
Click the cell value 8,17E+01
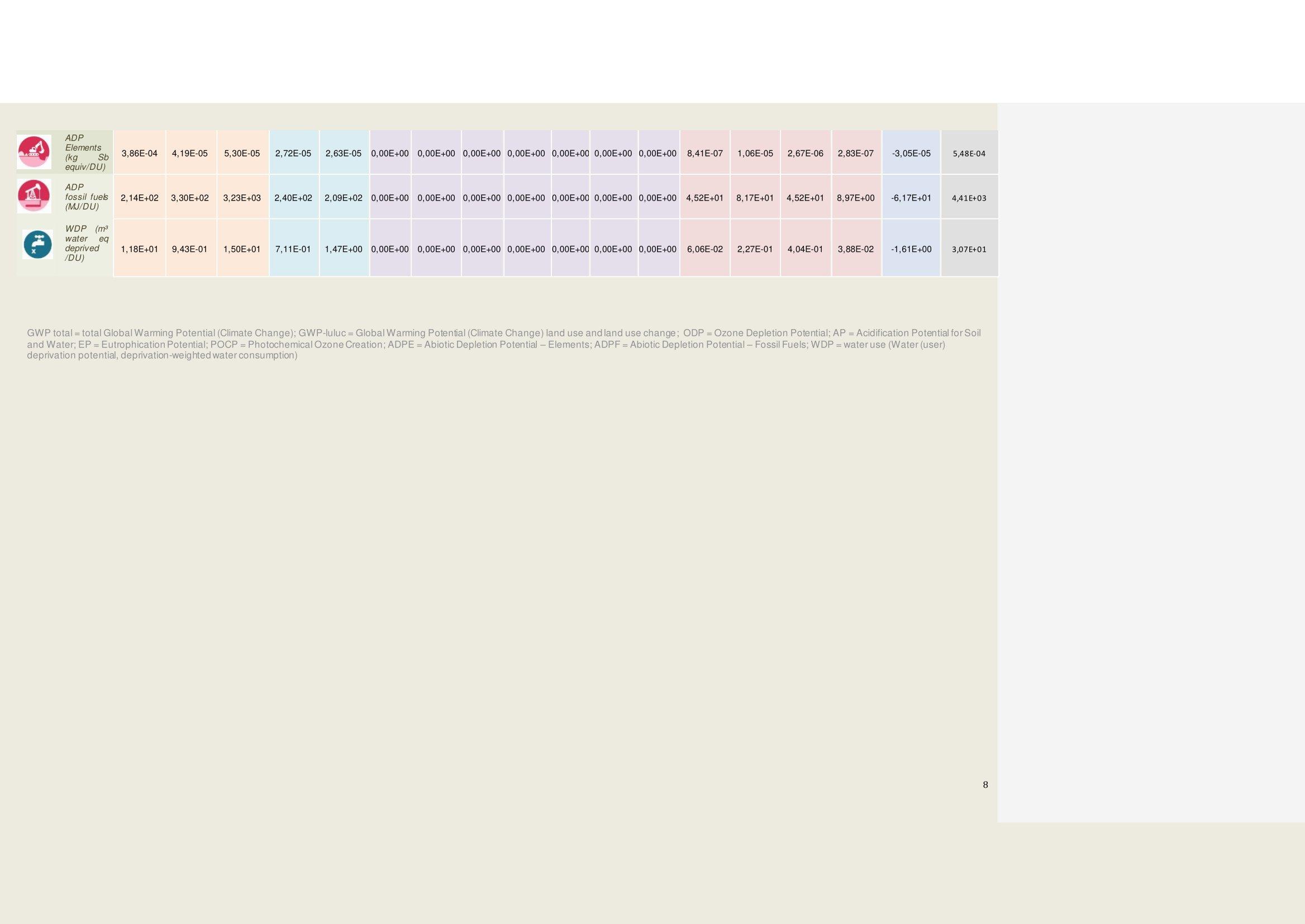click(755, 198)
